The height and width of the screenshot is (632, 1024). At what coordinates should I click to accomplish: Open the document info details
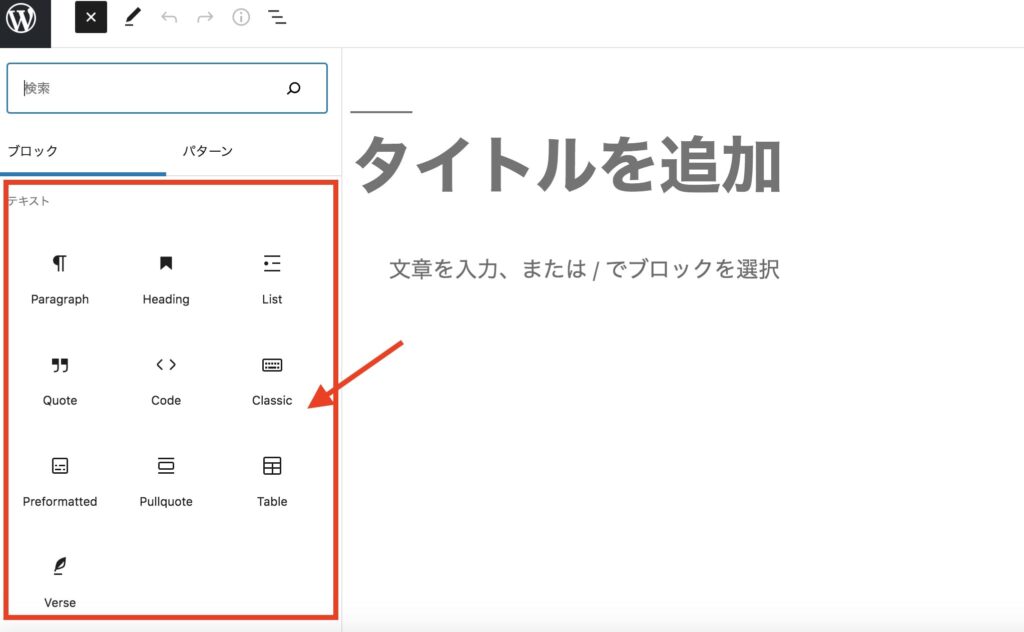pos(241,18)
